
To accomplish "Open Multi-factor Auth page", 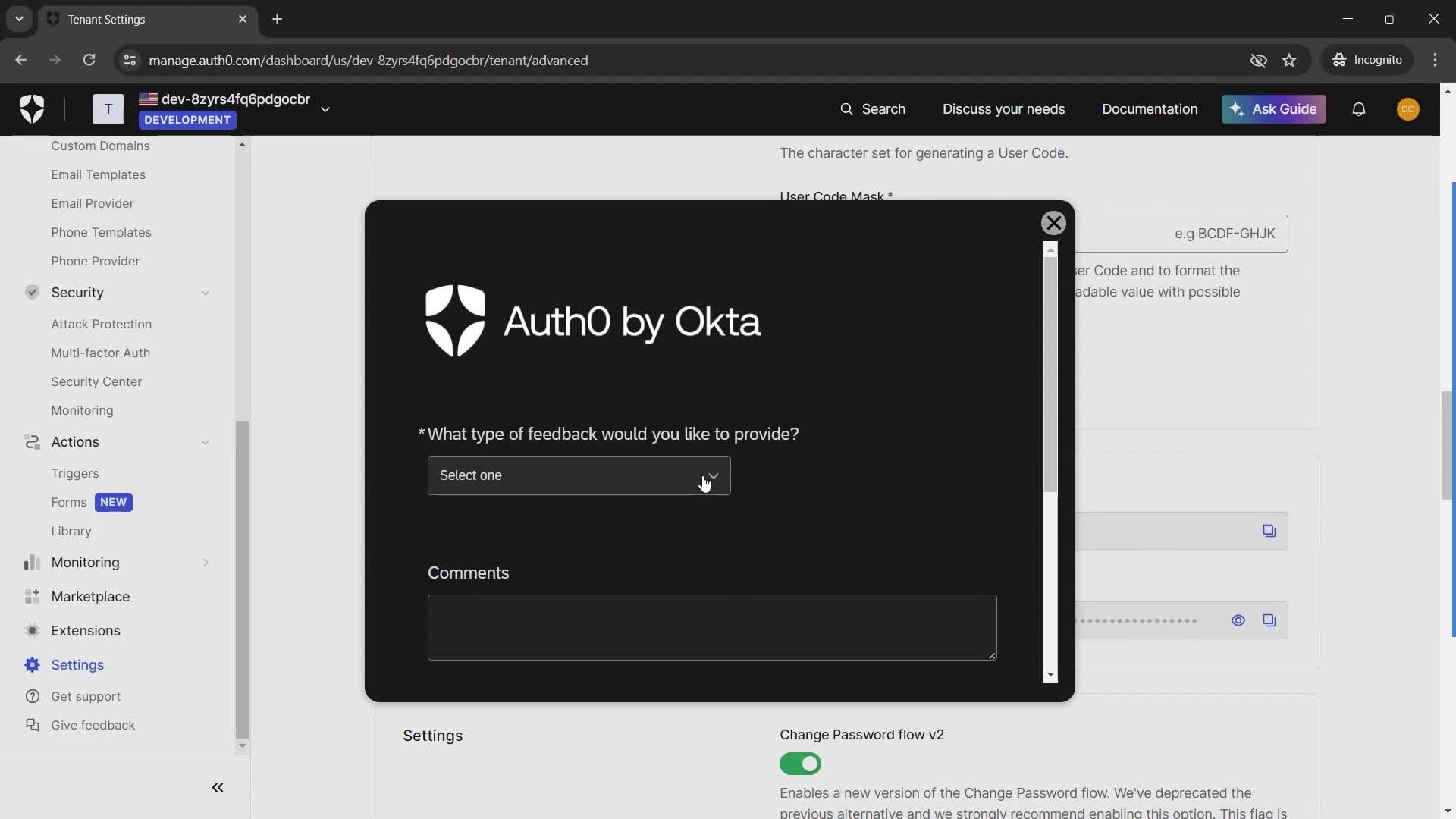I will tap(100, 353).
